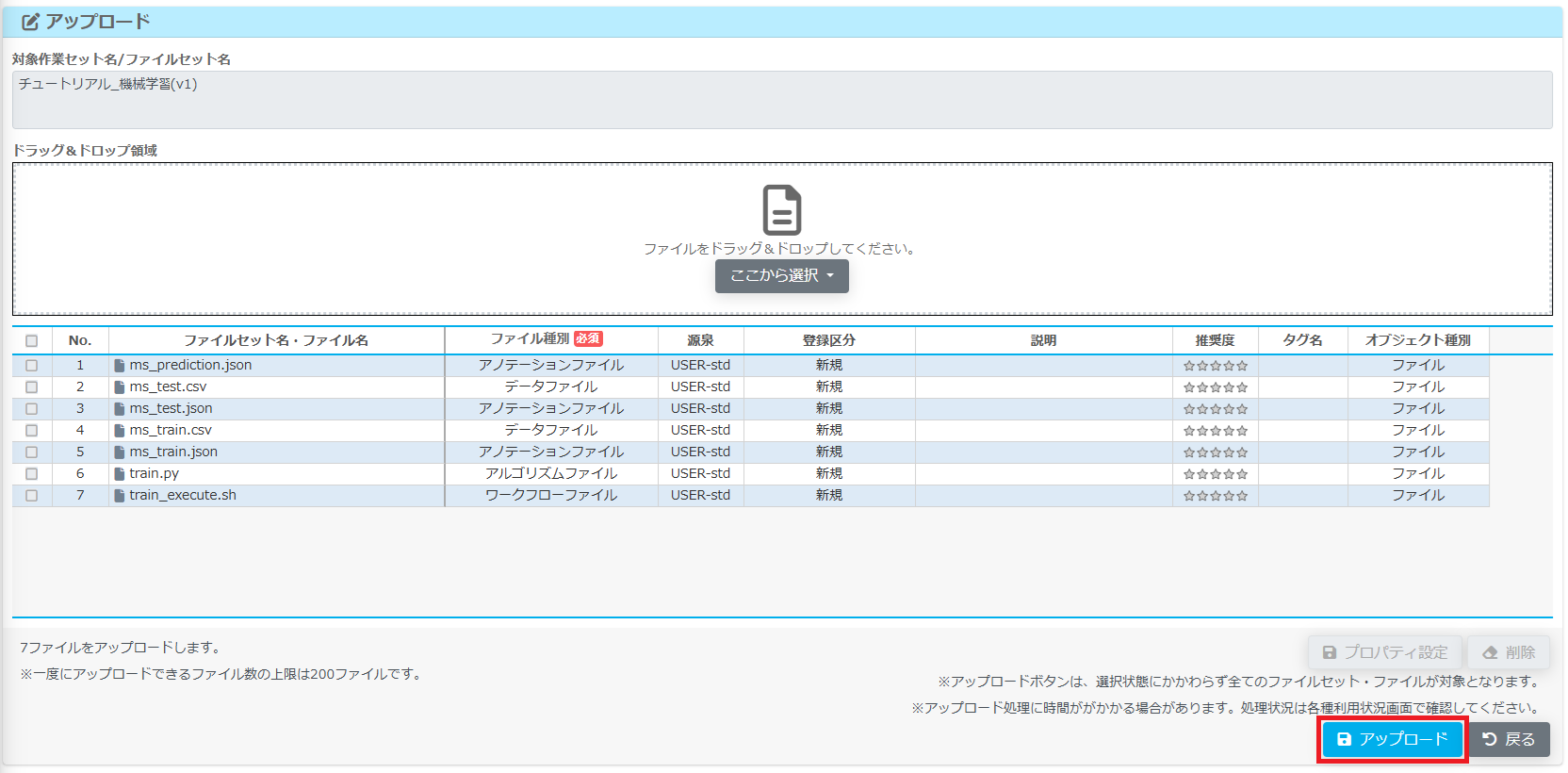Click the 登録区分 column header
The image size is (1568, 773).
click(828, 340)
